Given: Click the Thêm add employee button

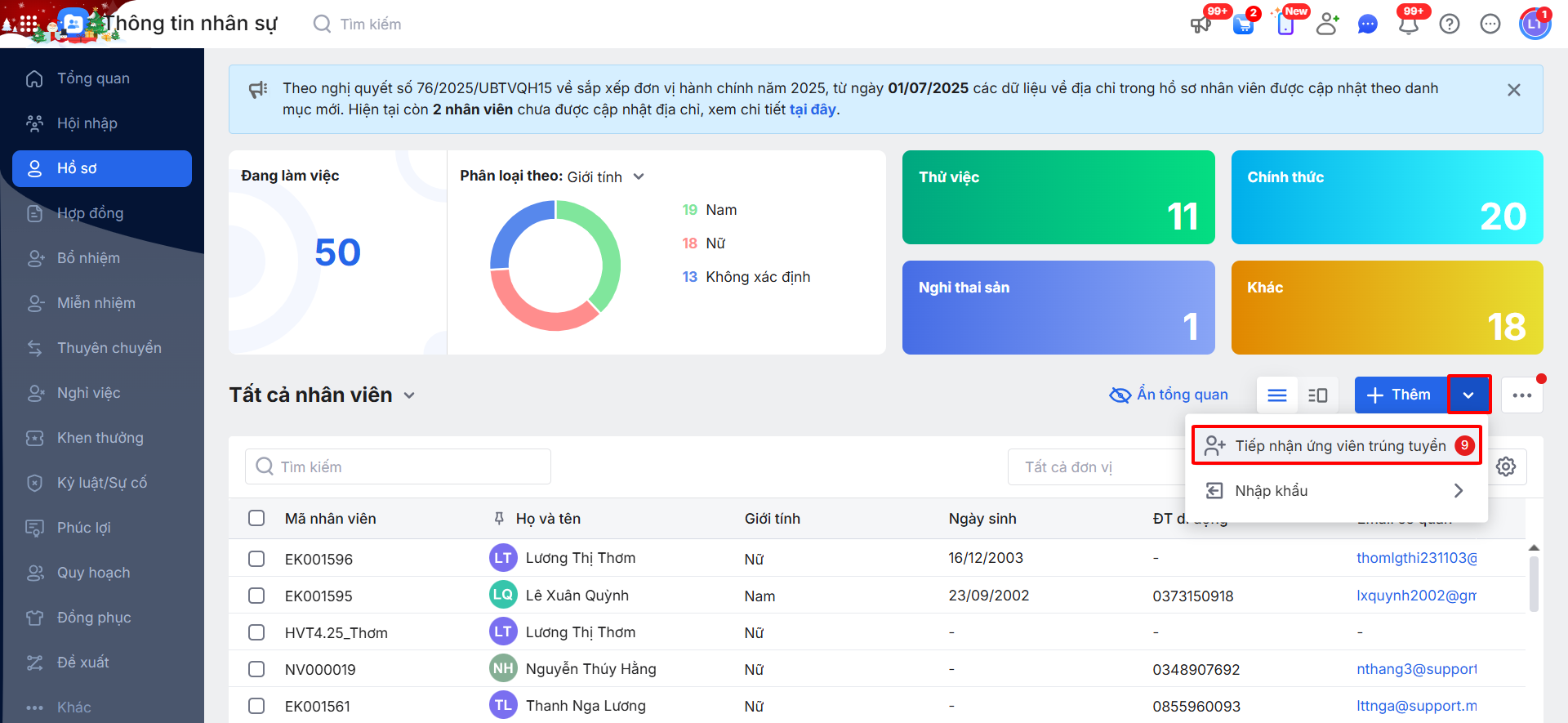Looking at the screenshot, I should [1401, 395].
